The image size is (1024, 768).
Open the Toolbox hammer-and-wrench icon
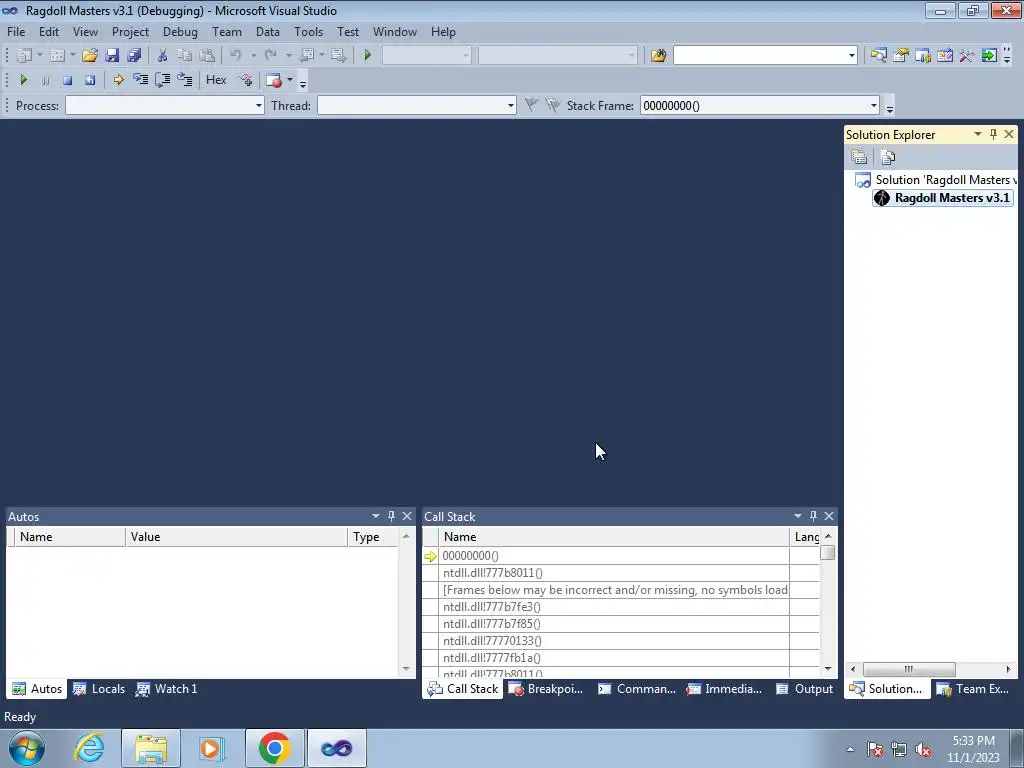click(967, 56)
